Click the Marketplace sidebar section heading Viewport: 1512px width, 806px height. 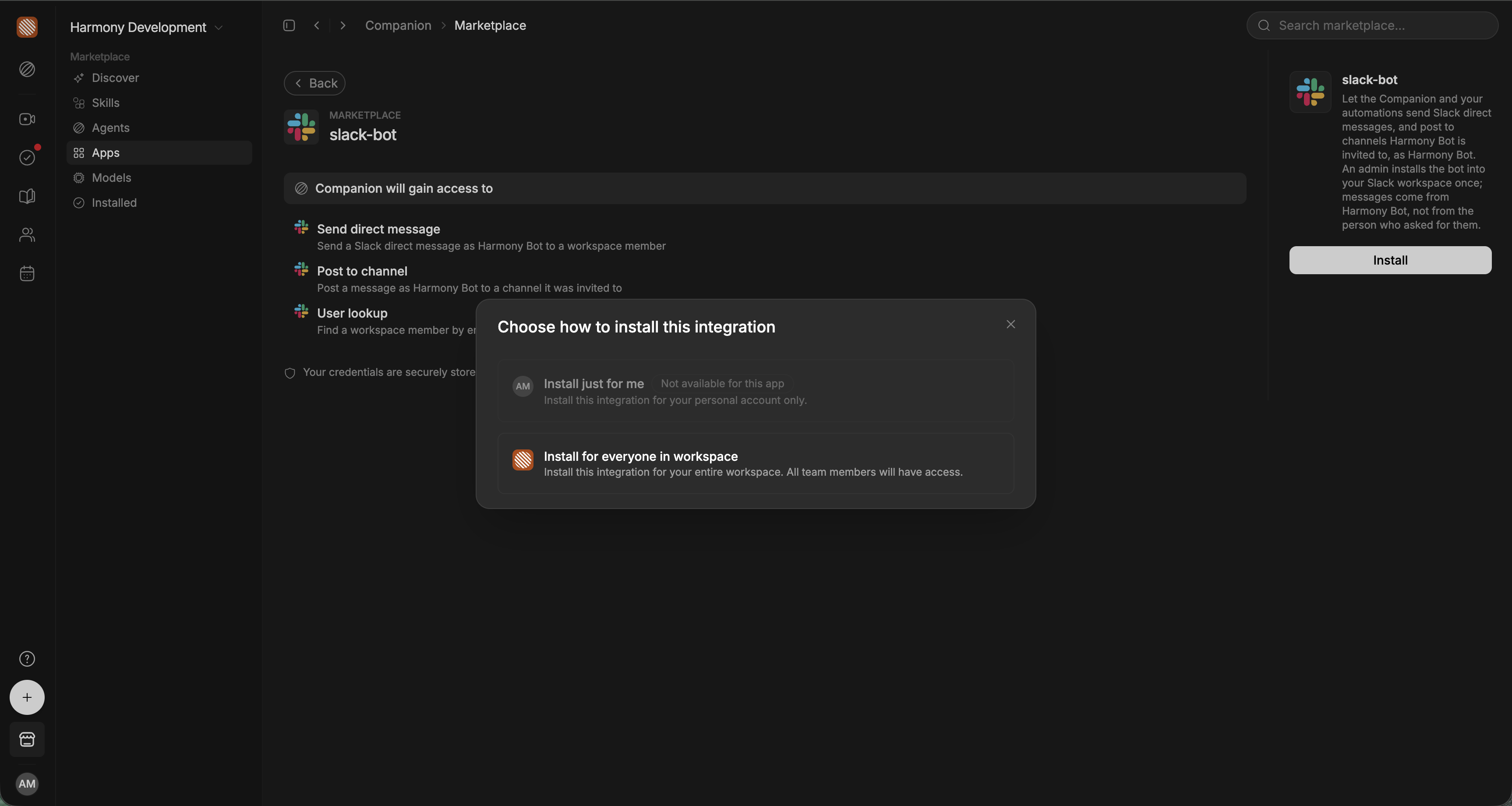click(x=100, y=57)
